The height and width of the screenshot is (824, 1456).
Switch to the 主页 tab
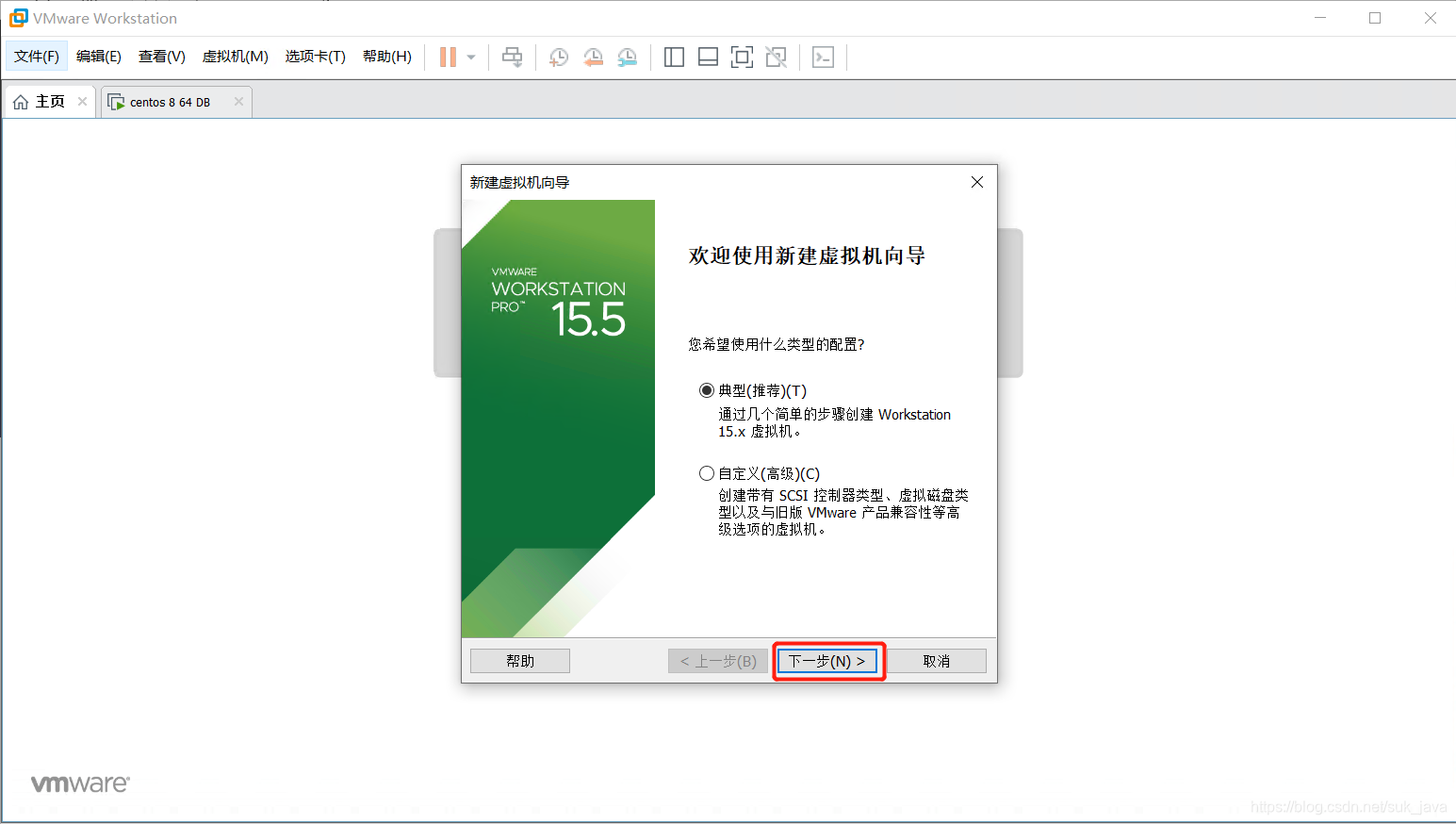coord(50,102)
